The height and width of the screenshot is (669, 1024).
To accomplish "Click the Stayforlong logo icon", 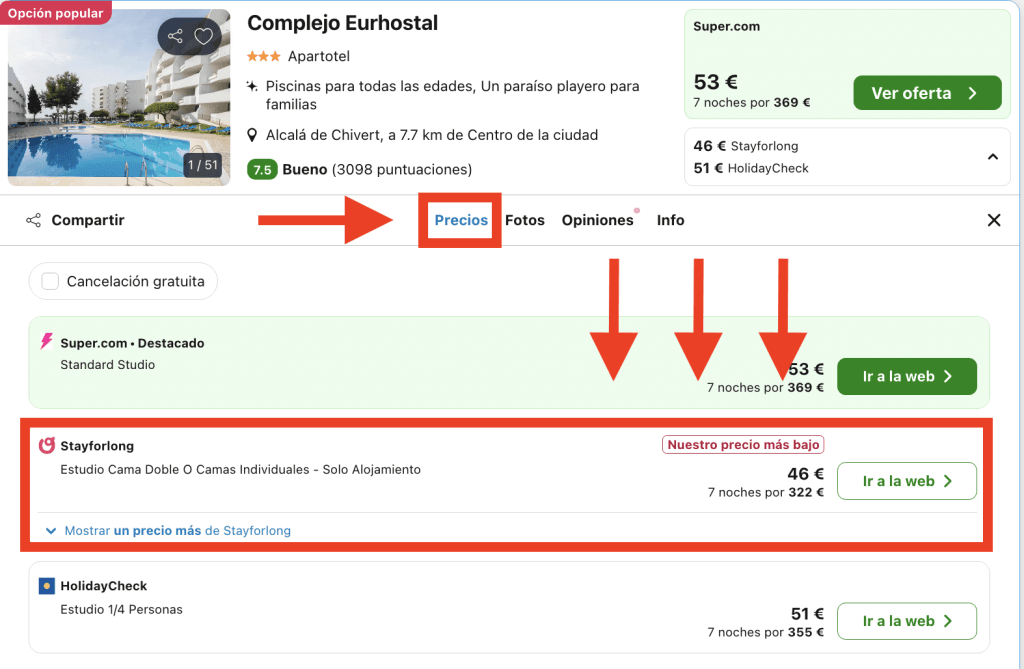I will pyautogui.click(x=46, y=446).
